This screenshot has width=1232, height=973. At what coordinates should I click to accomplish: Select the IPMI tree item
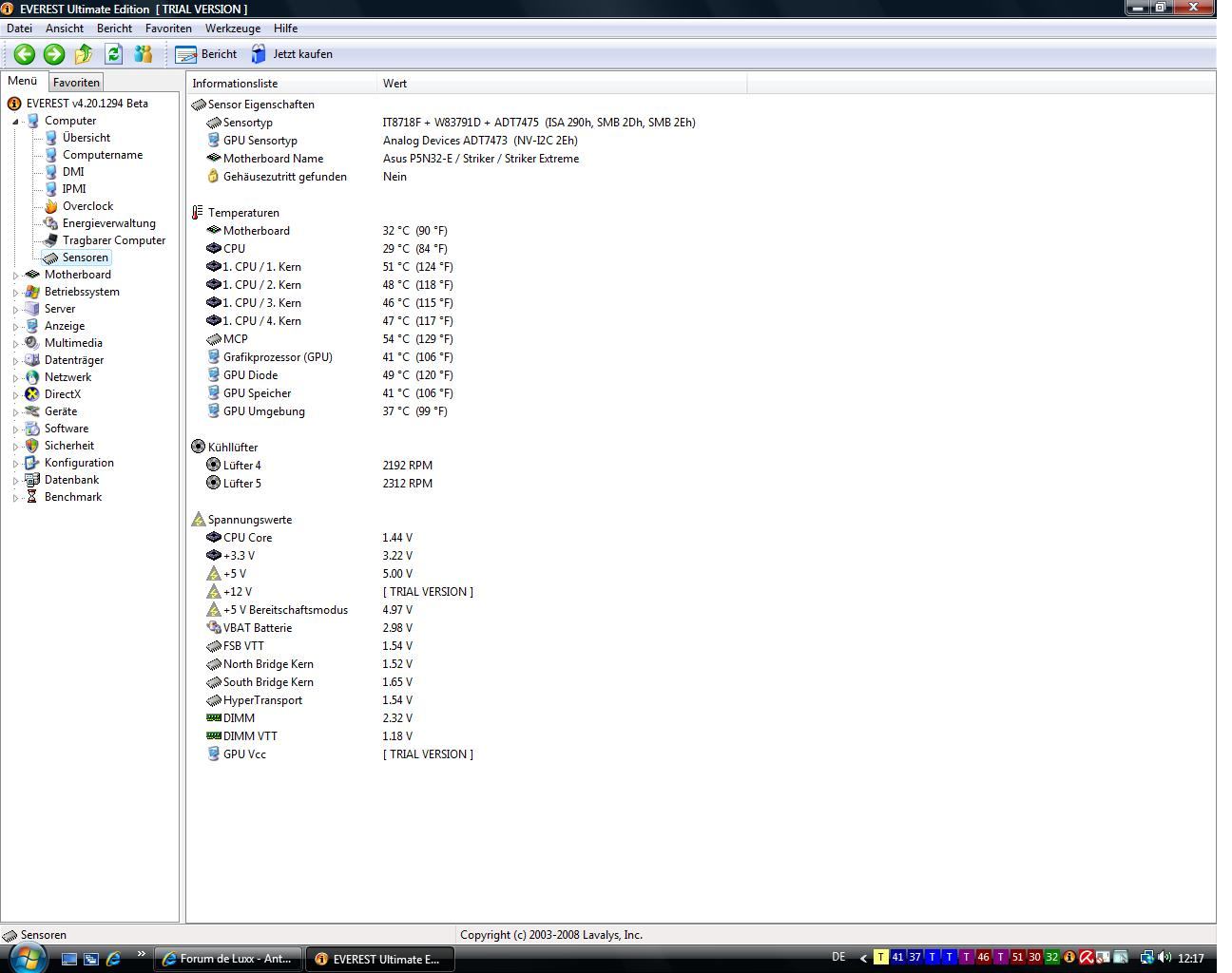74,189
